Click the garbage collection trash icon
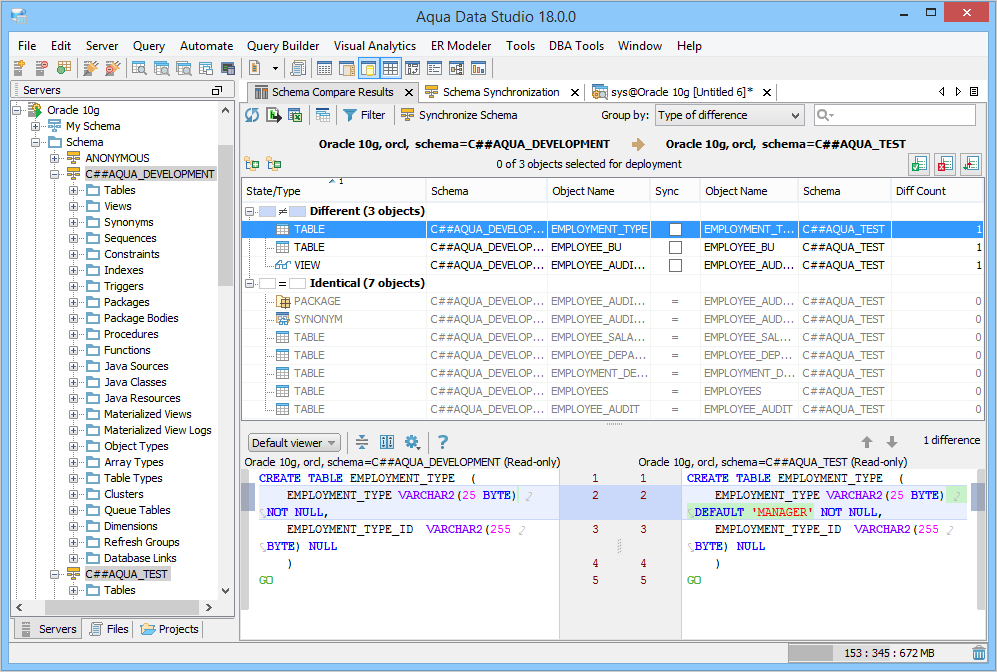The image size is (997, 672). point(978,653)
